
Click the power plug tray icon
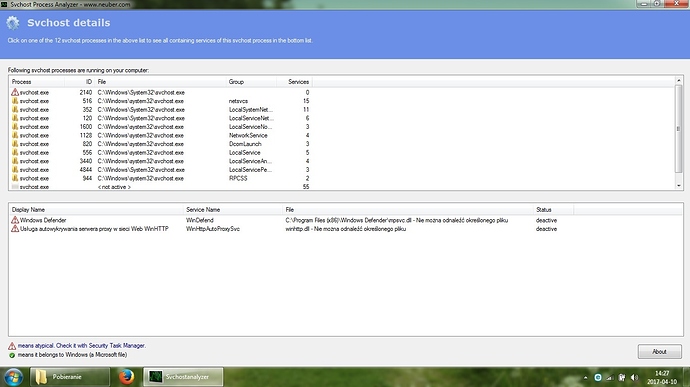point(622,377)
